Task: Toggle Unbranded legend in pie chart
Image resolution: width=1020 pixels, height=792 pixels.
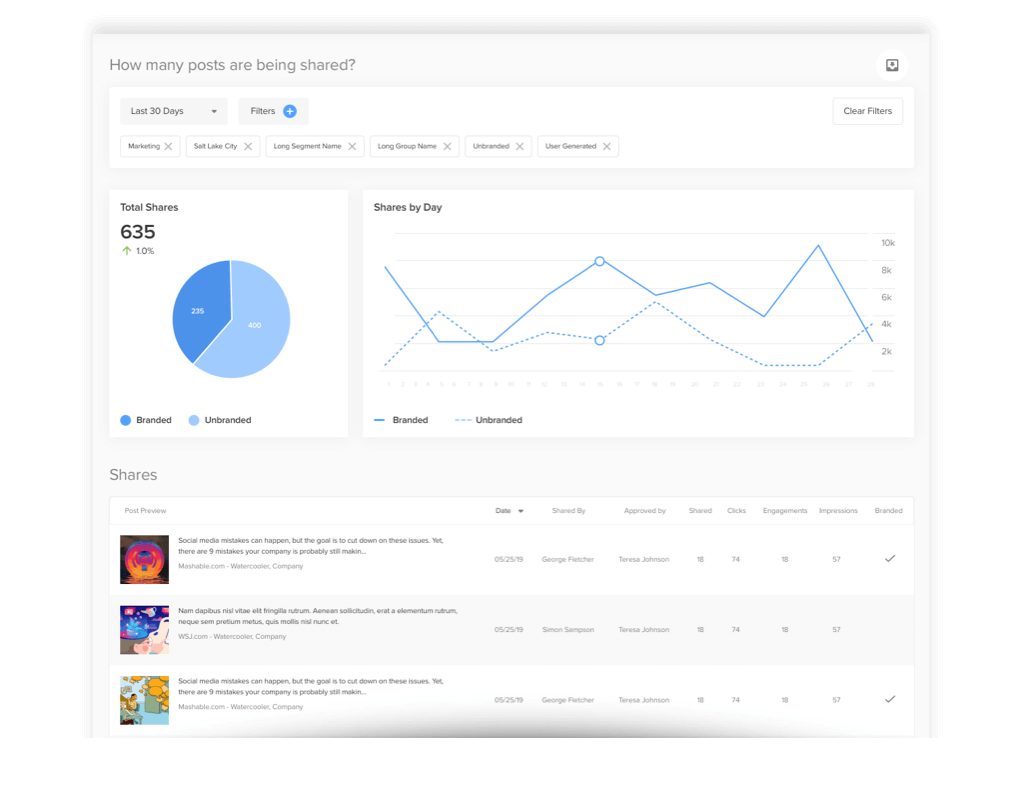Action: pyautogui.click(x=219, y=420)
